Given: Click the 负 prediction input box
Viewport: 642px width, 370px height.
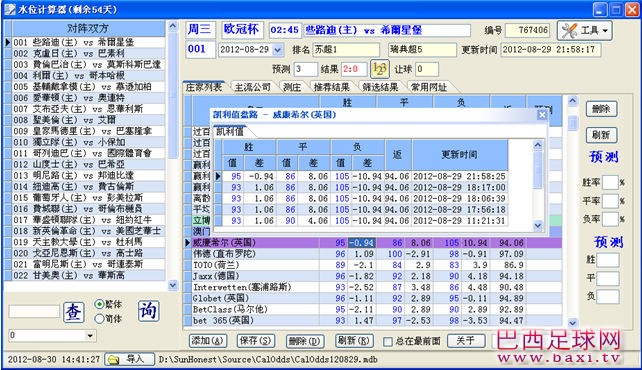Looking at the screenshot, I should coord(607,296).
